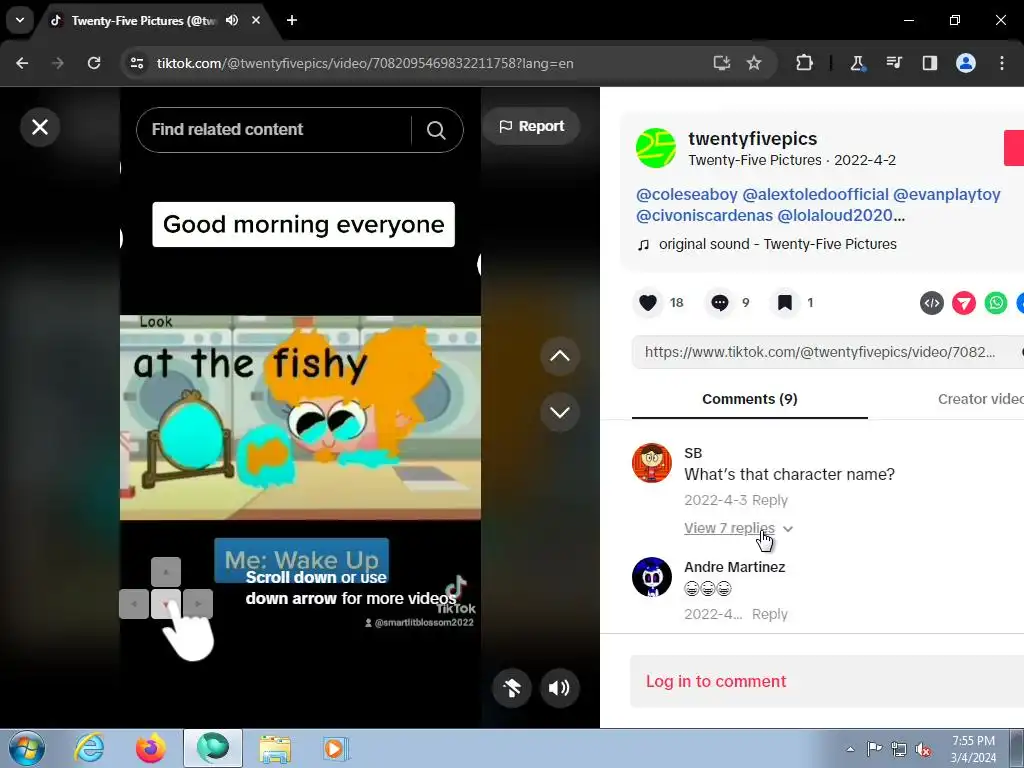The width and height of the screenshot is (1024, 768).
Task: Click the address bar URL
Action: (x=365, y=63)
